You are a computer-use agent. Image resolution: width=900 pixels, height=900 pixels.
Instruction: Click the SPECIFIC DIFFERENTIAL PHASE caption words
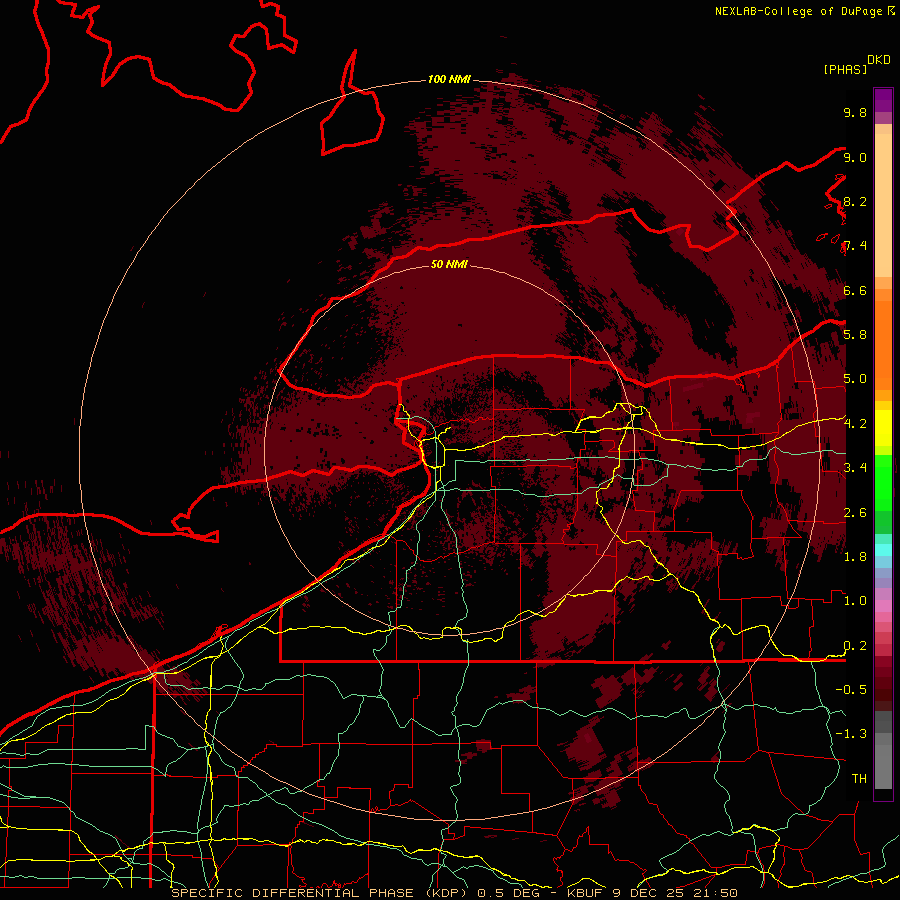point(292,893)
